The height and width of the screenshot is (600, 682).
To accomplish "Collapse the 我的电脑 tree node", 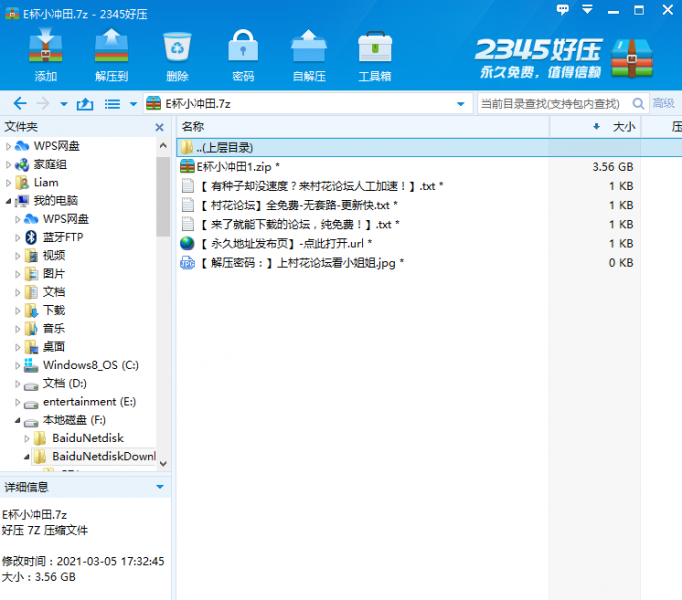I will click(9, 201).
